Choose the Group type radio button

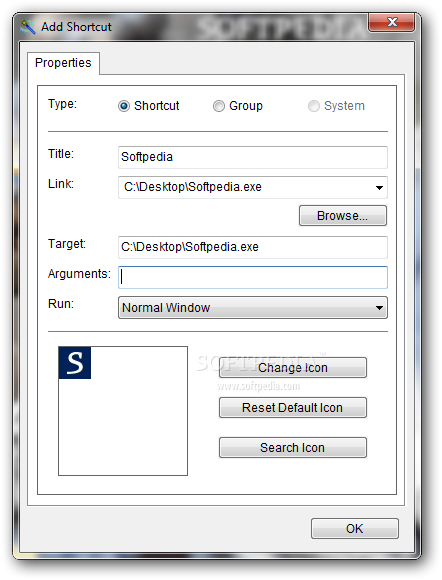click(x=219, y=106)
